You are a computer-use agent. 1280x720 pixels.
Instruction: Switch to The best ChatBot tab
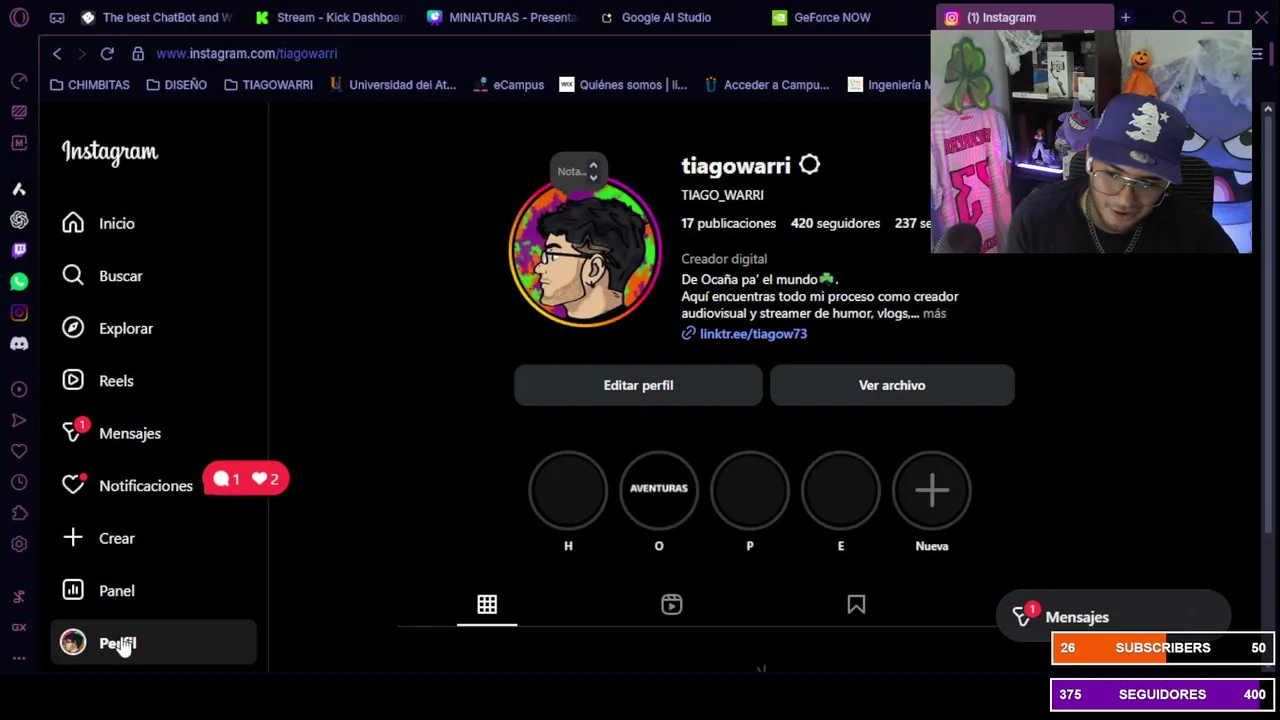click(156, 17)
